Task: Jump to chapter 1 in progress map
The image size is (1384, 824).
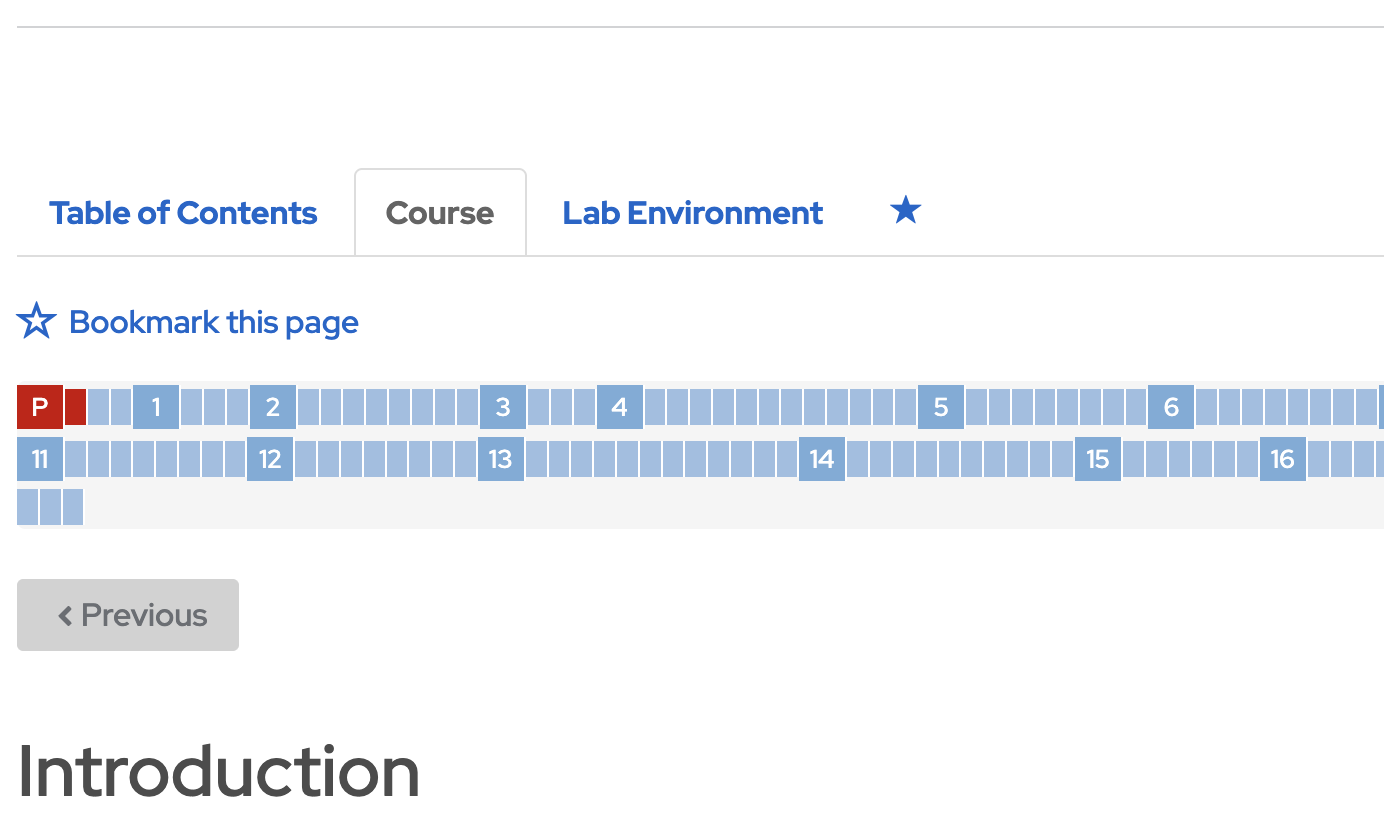Action: coord(156,407)
